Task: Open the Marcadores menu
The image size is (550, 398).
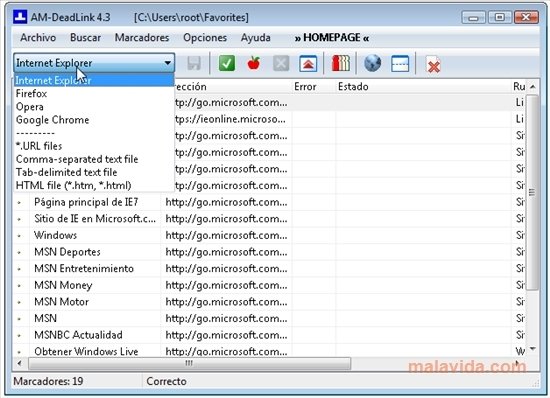Action: [142, 38]
